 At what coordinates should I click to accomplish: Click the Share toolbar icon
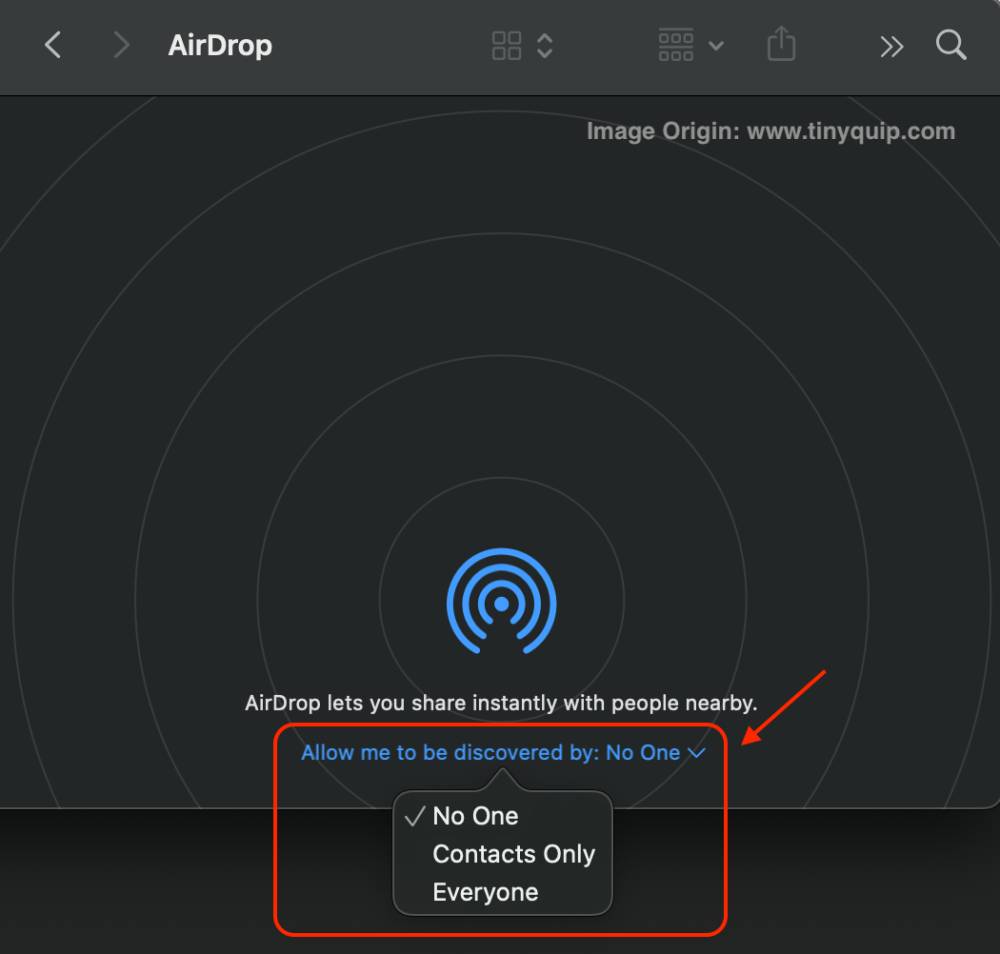tap(781, 44)
